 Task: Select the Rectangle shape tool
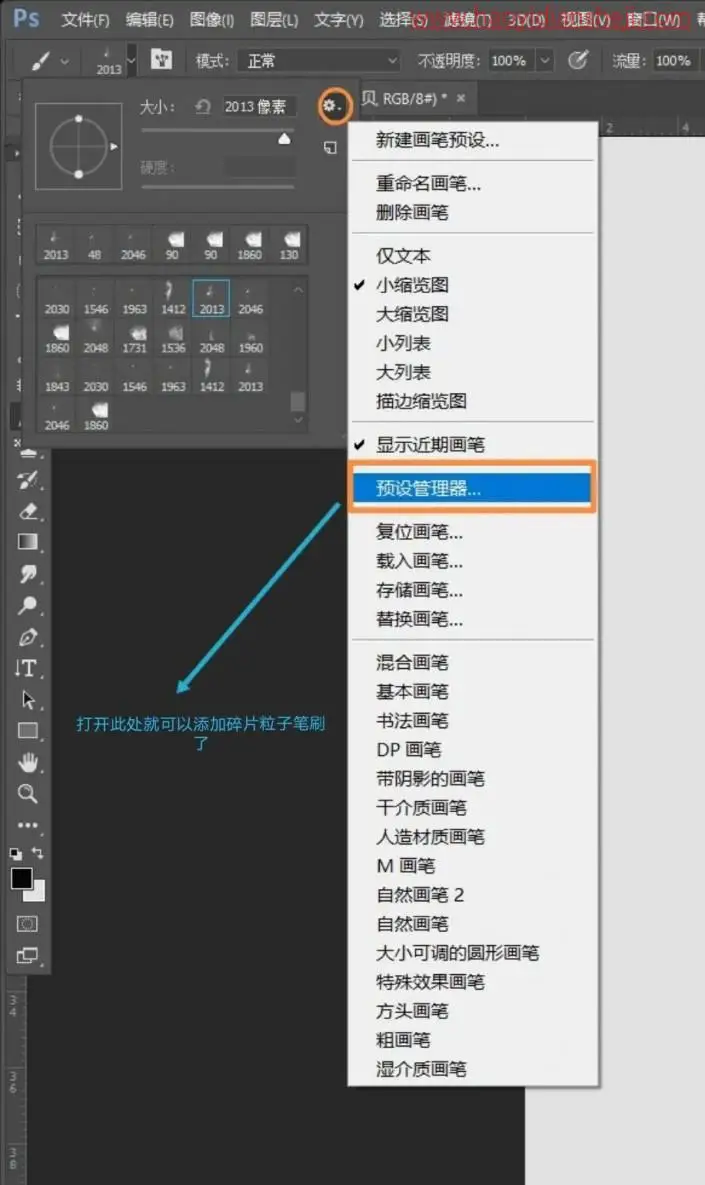(x=28, y=731)
